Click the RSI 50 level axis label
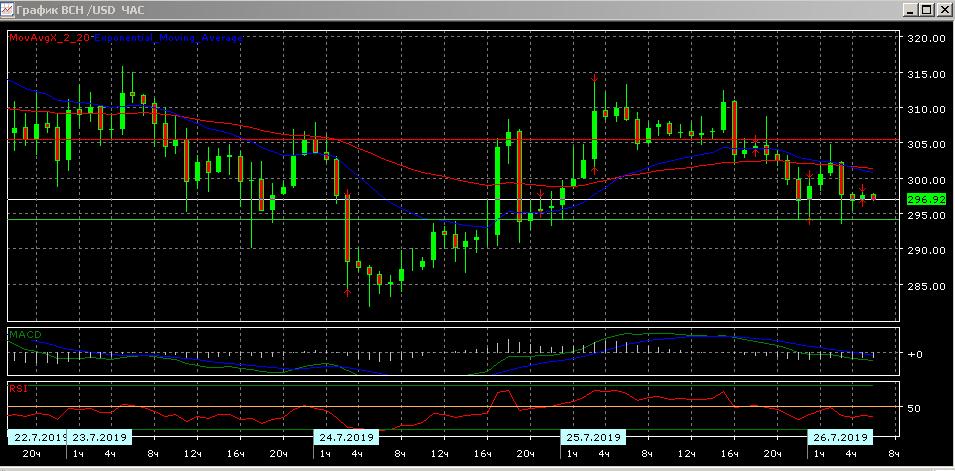 (913, 408)
